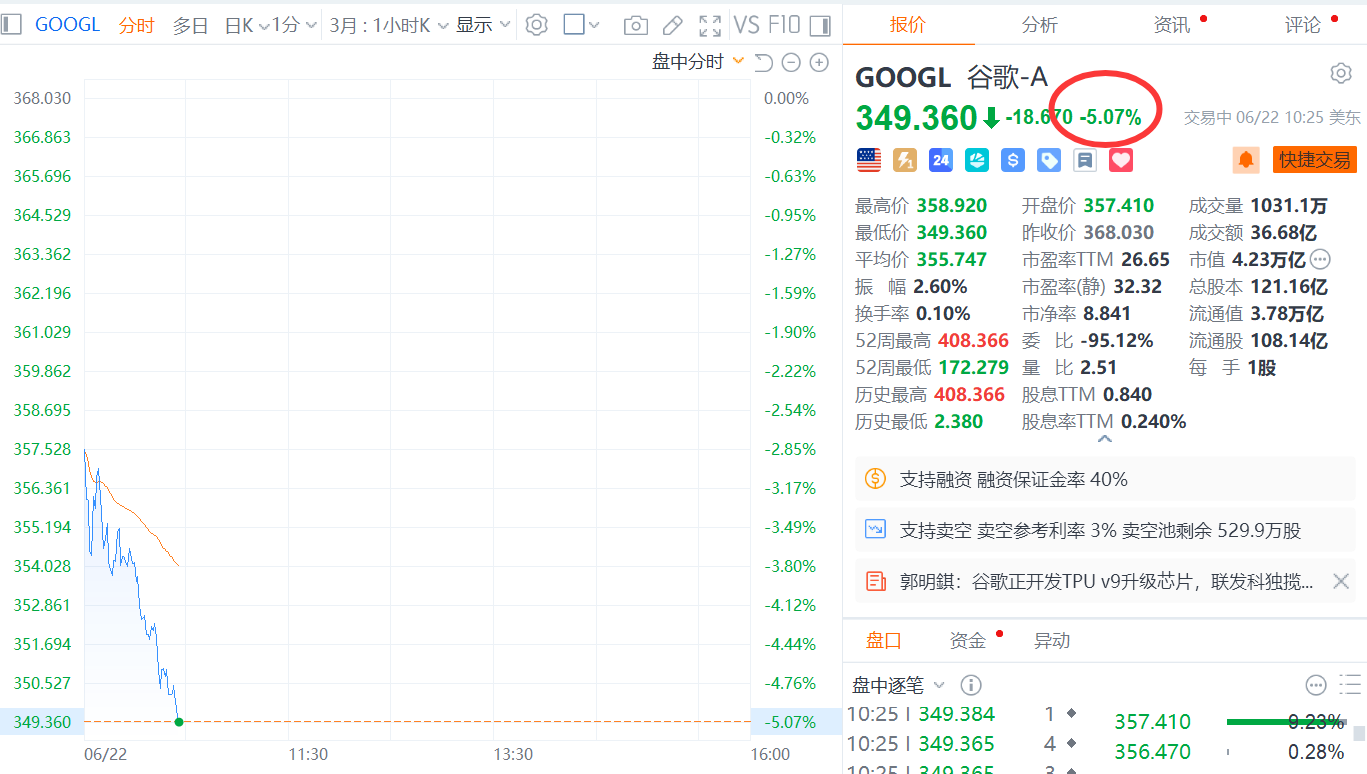Open more options beside 市值
The height and width of the screenshot is (774, 1367).
1320,259
